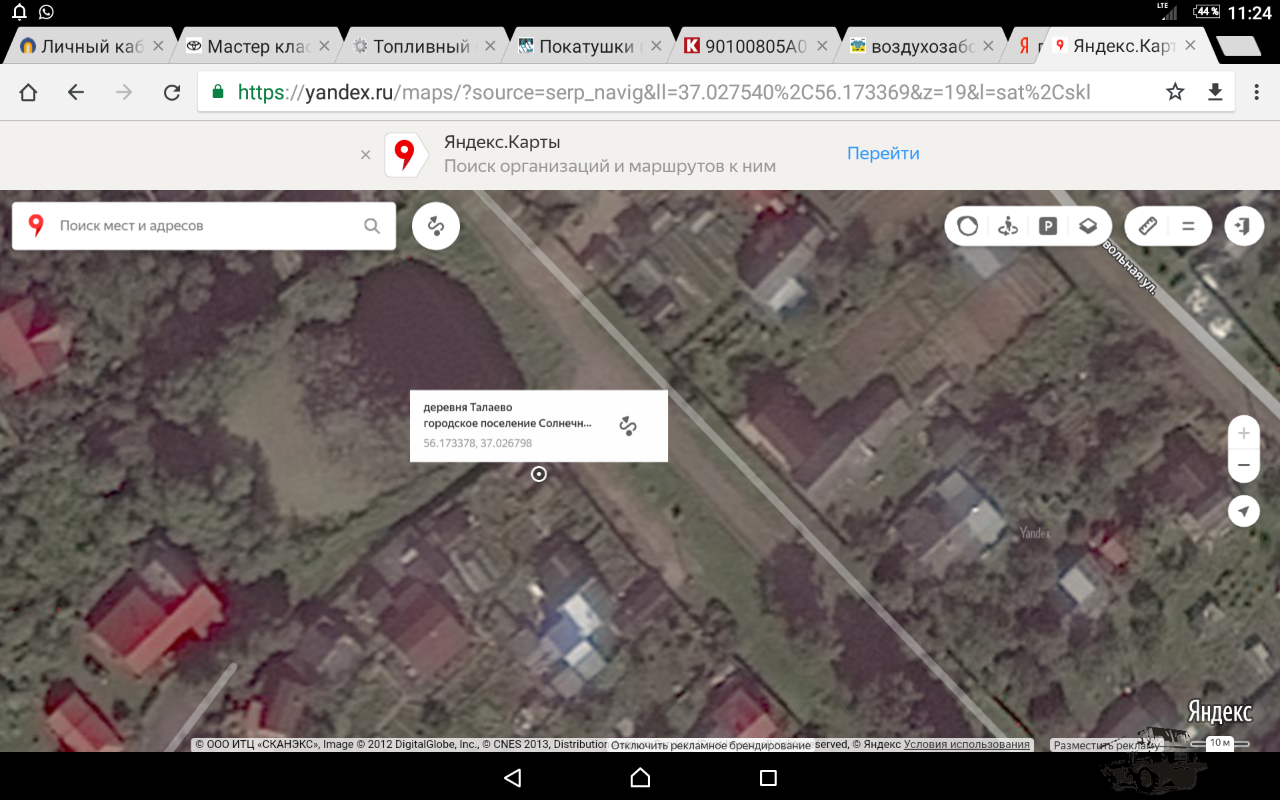Tap 'Перейти' in the app banner
This screenshot has height=800, width=1280.
pyautogui.click(x=883, y=153)
